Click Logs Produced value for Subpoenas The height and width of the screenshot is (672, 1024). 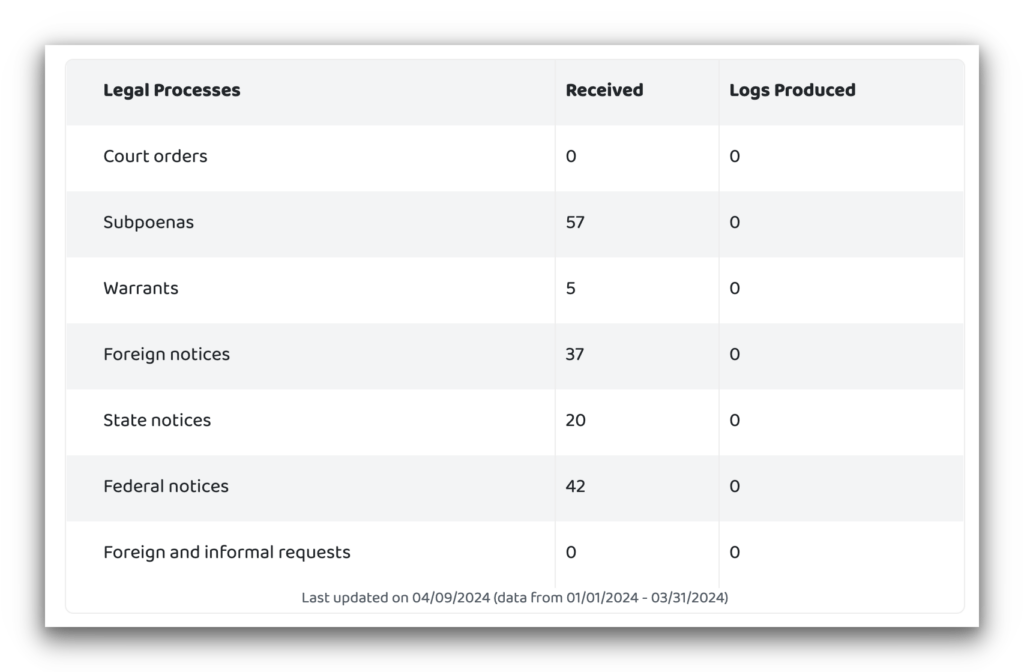coord(735,222)
